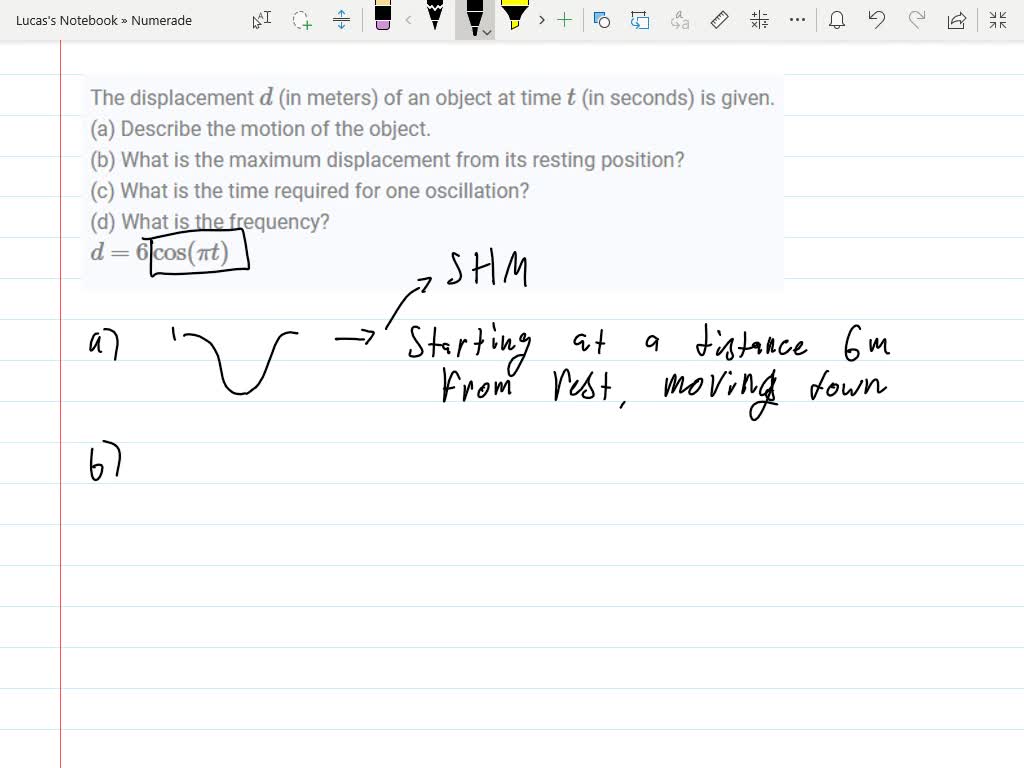Viewport: 1024px width, 768px height.
Task: Expand more pens with the right chevron
Action: click(541, 20)
